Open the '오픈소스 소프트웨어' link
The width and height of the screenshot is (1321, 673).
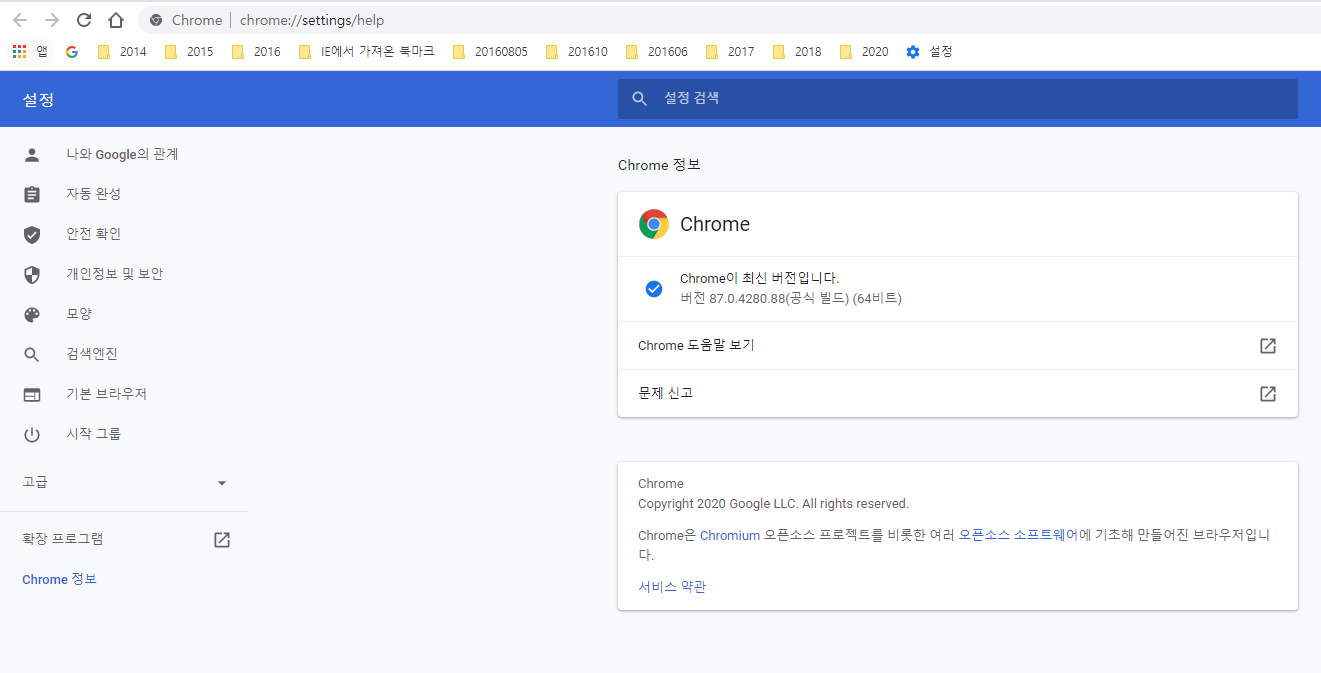pyautogui.click(x=1019, y=535)
